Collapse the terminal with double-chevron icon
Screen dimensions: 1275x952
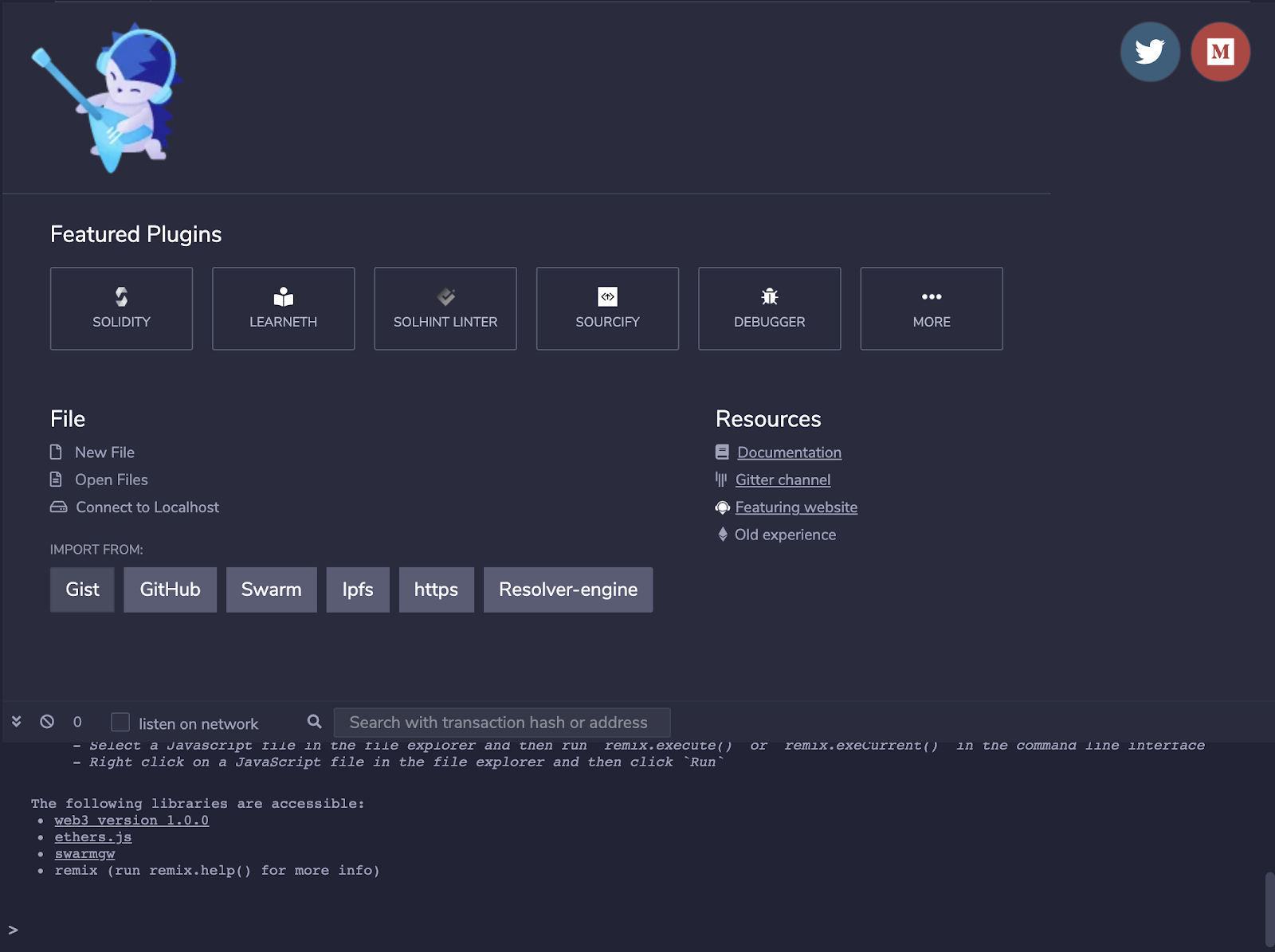click(17, 722)
